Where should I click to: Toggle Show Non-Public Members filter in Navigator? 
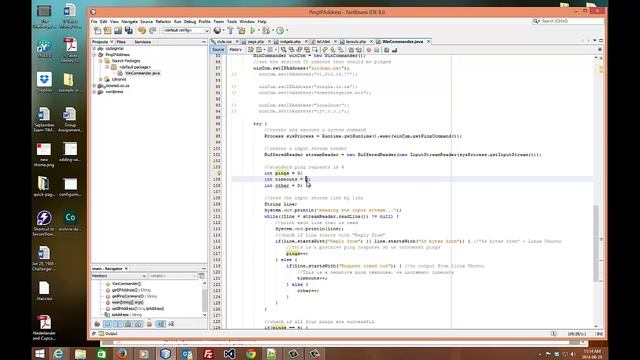tap(128, 324)
